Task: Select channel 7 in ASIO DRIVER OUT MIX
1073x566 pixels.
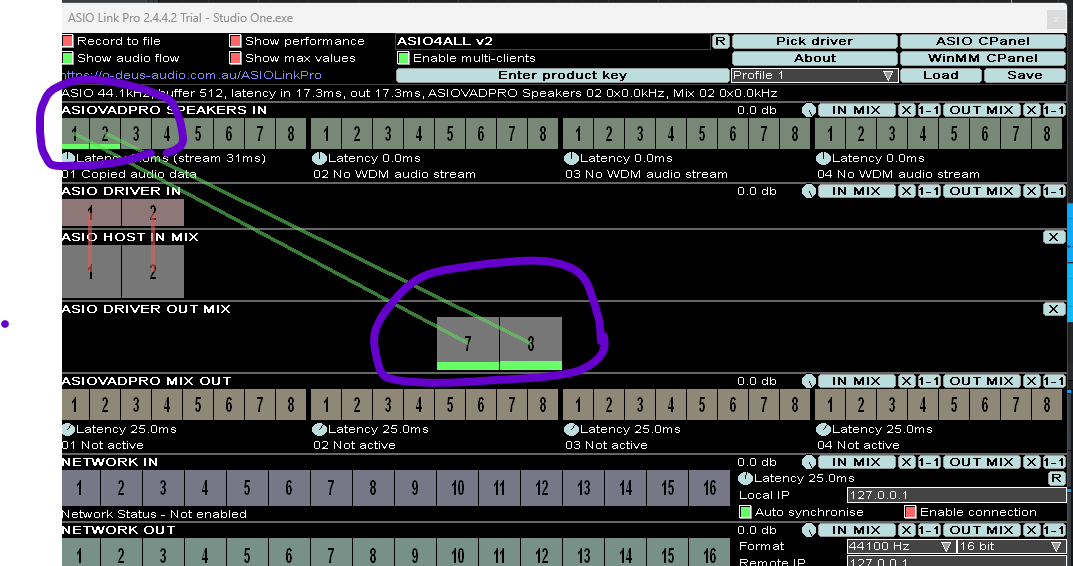Action: click(468, 344)
